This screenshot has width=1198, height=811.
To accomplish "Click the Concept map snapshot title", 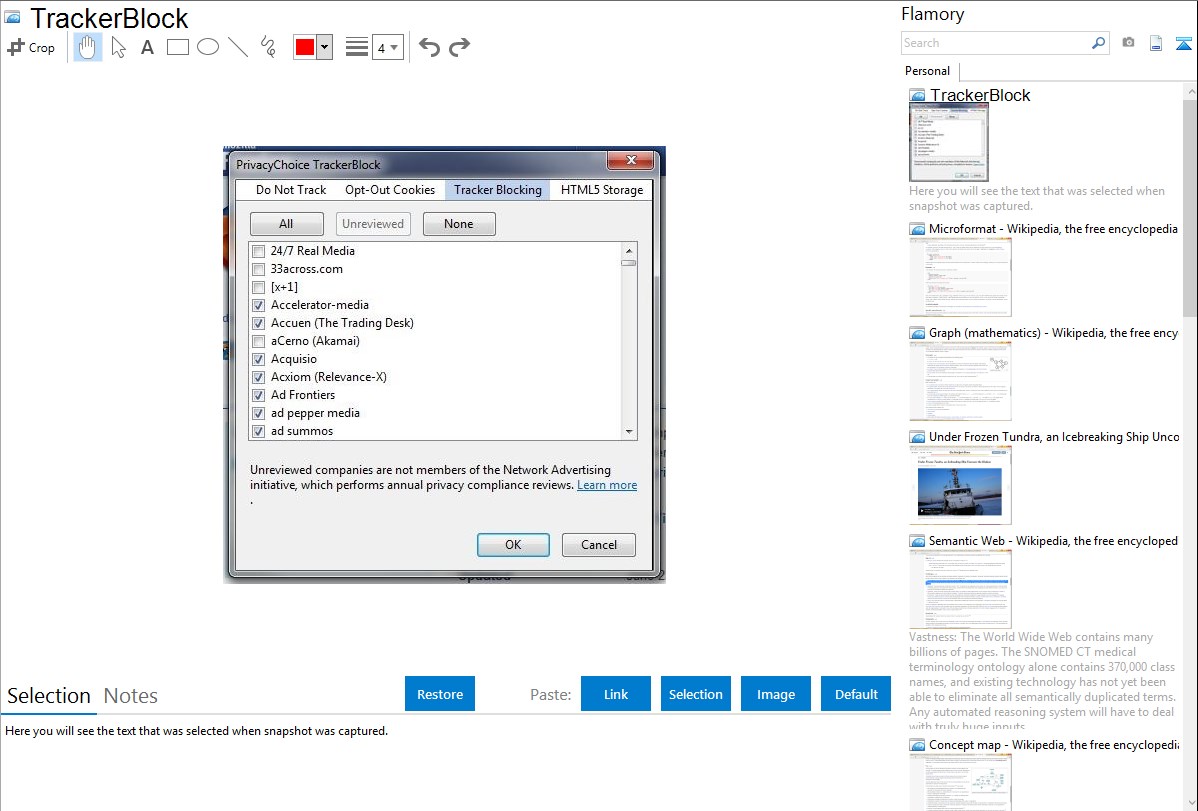I will click(1054, 744).
